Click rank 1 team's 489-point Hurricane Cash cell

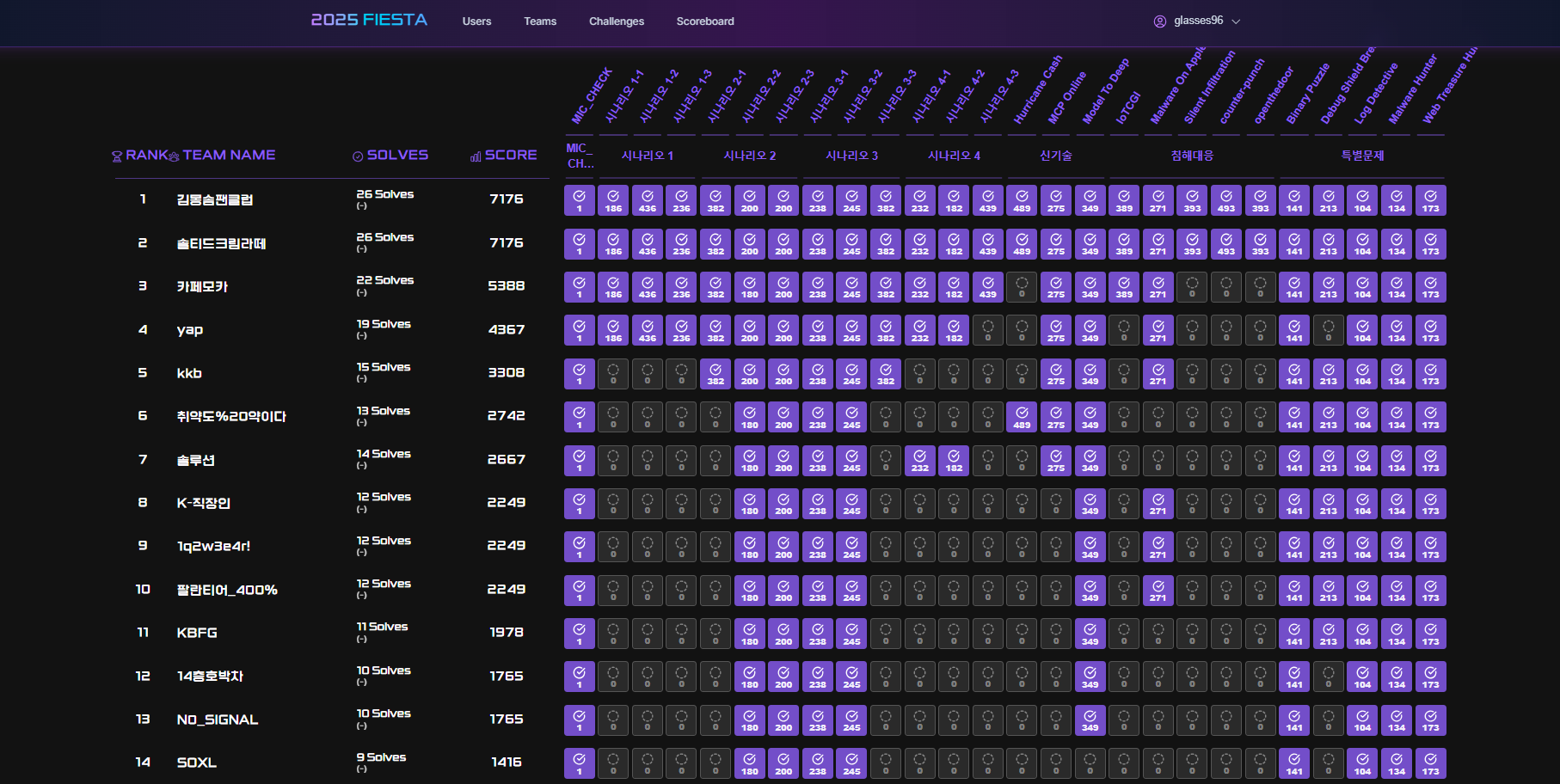(x=1022, y=200)
